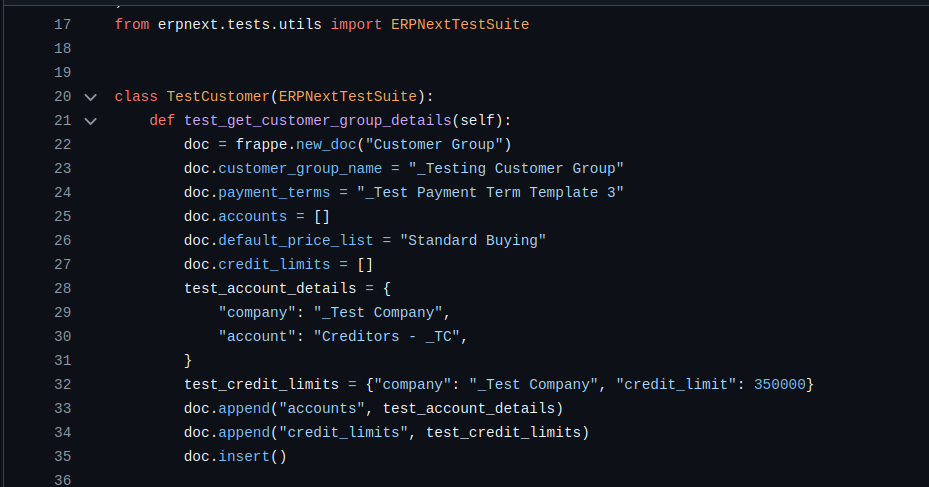Select line number 32
Image resolution: width=929 pixels, height=487 pixels.
62,384
